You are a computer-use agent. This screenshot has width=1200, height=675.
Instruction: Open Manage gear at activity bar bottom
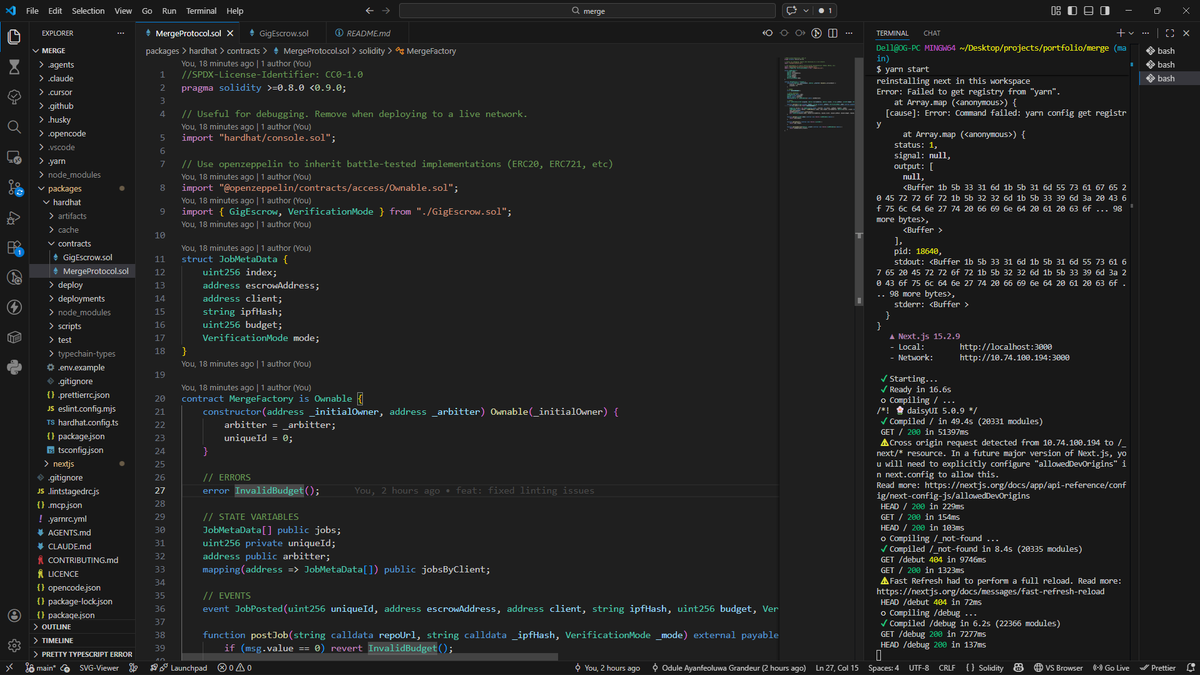pyautogui.click(x=14, y=646)
